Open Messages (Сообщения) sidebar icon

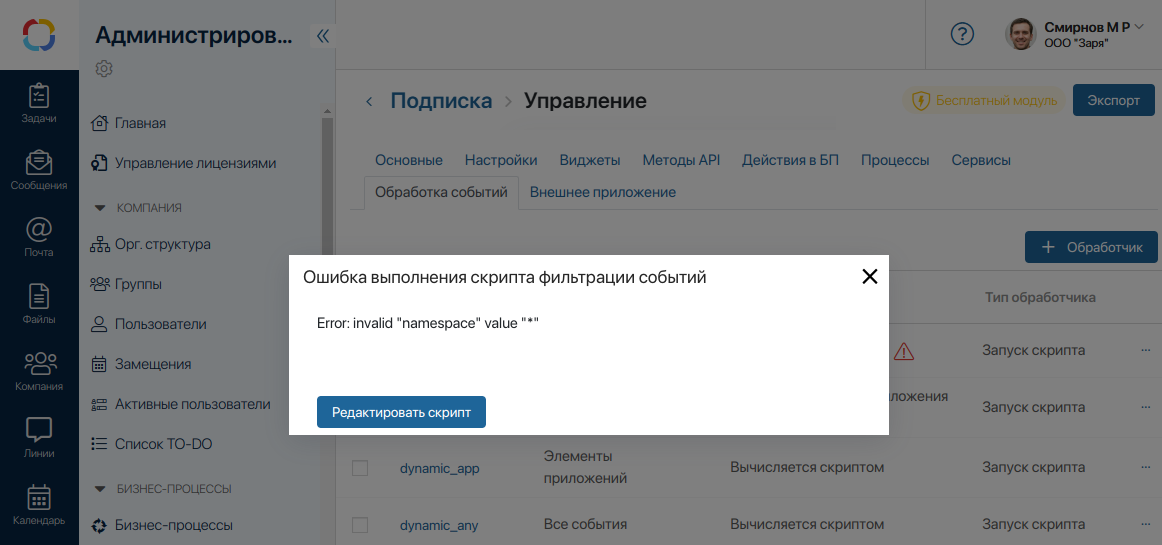tap(38, 169)
